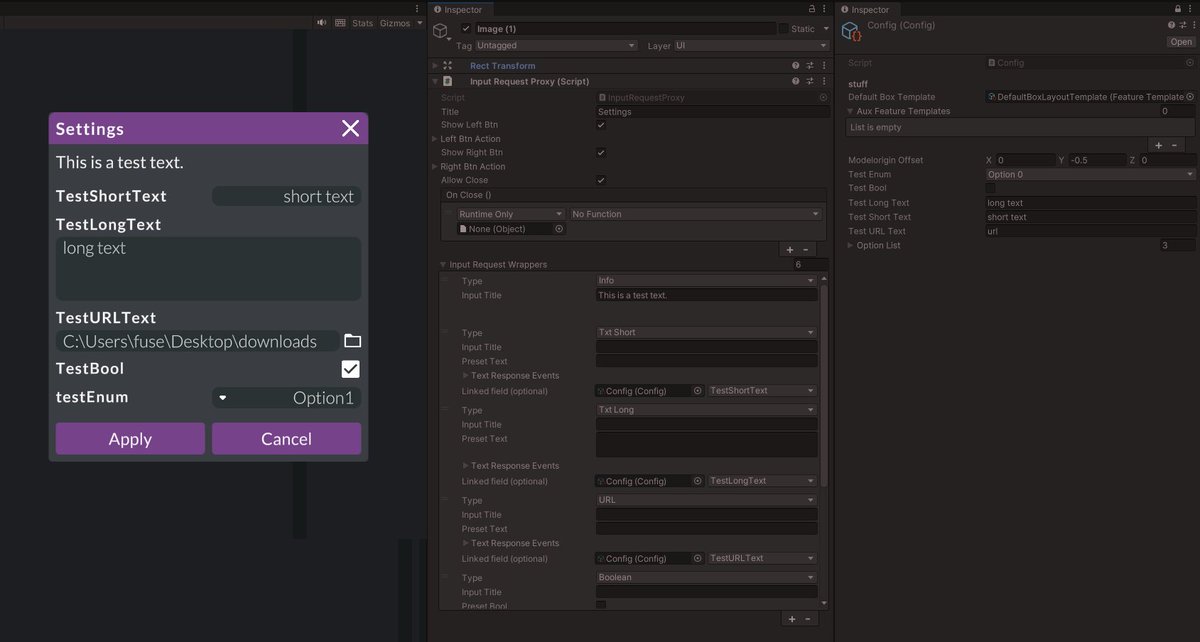Open presets for the Rect Transform component
Viewport: 1200px width, 642px height.
[x=810, y=65]
